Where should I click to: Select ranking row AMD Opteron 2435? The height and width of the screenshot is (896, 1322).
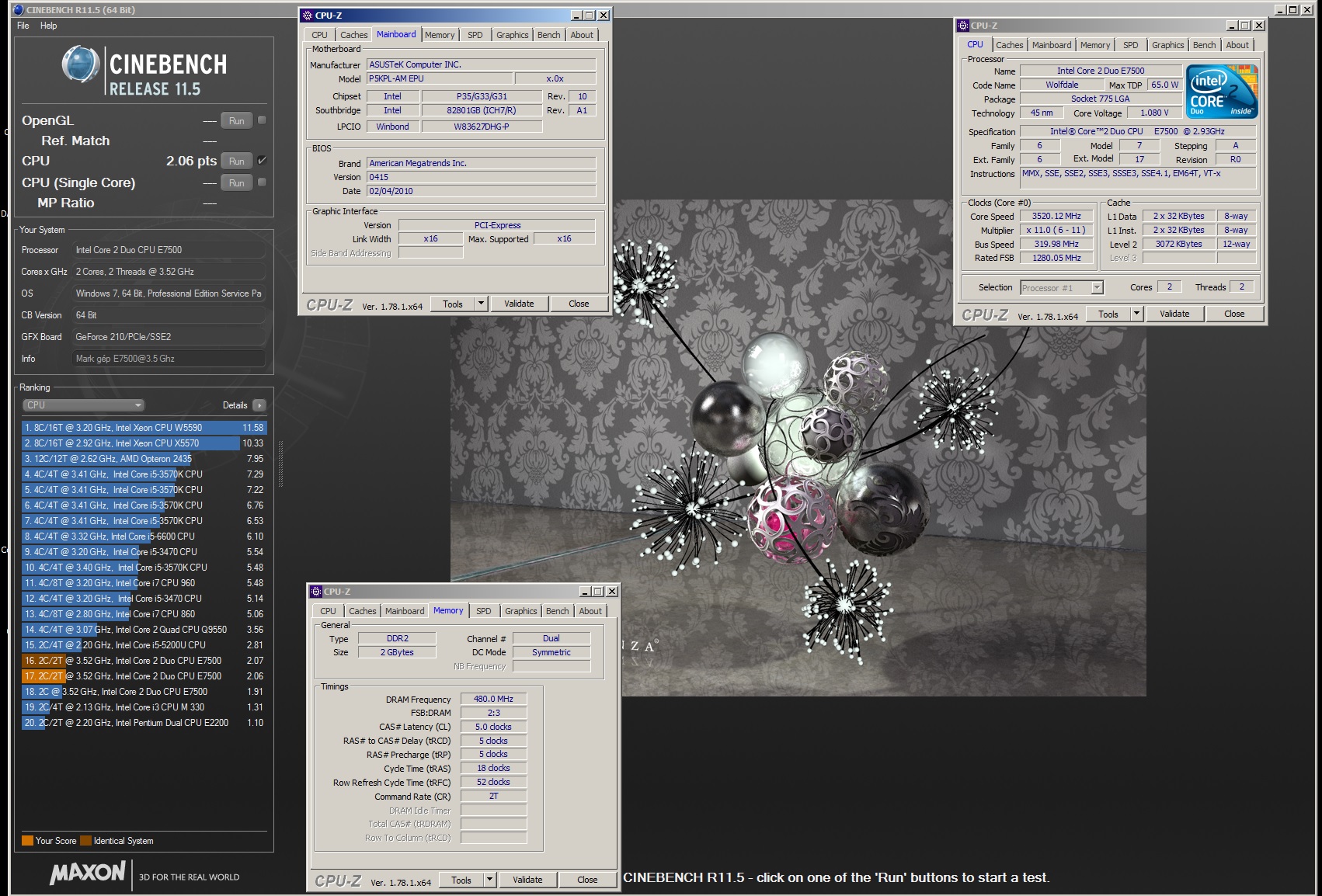click(x=144, y=459)
